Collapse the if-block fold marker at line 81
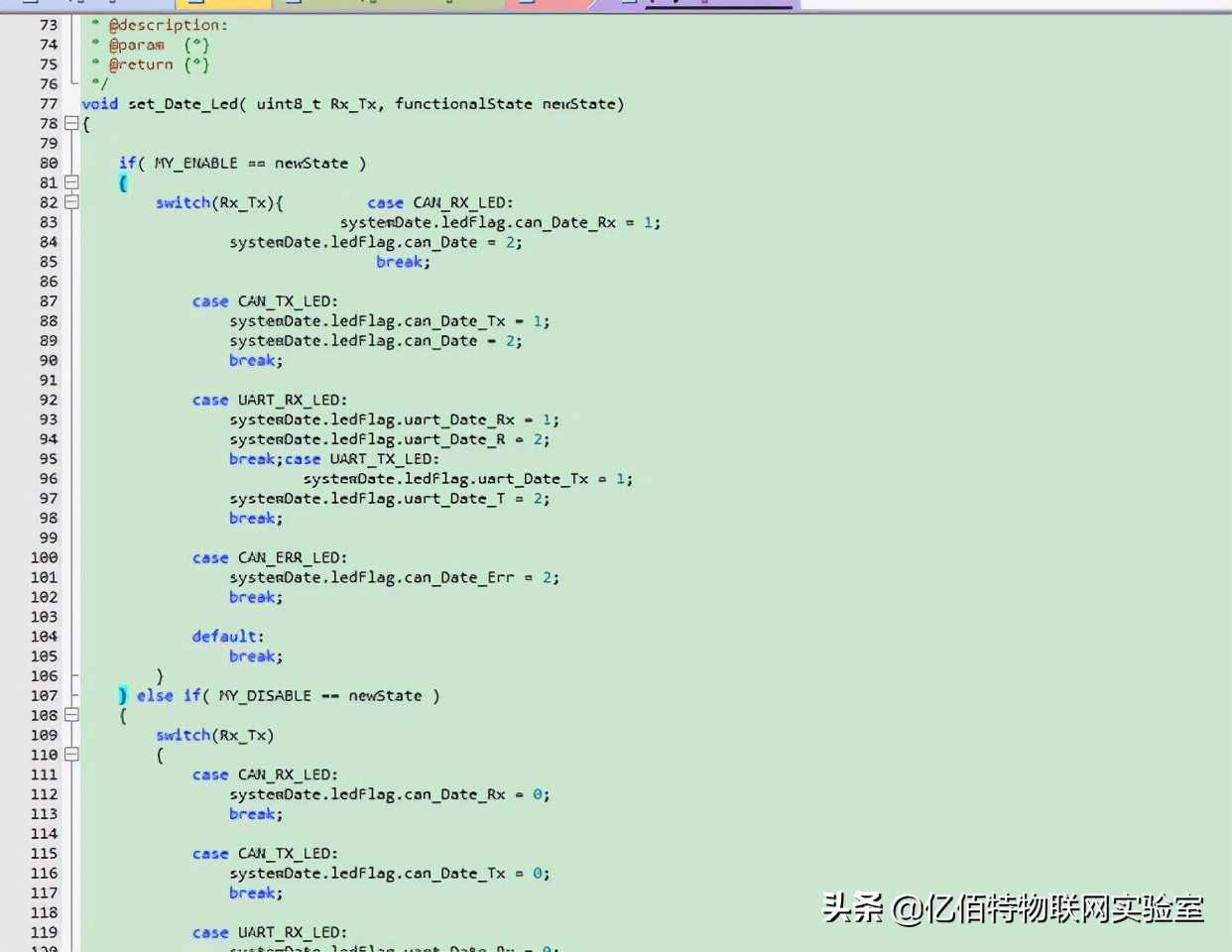1232x952 pixels. pyautogui.click(x=71, y=182)
